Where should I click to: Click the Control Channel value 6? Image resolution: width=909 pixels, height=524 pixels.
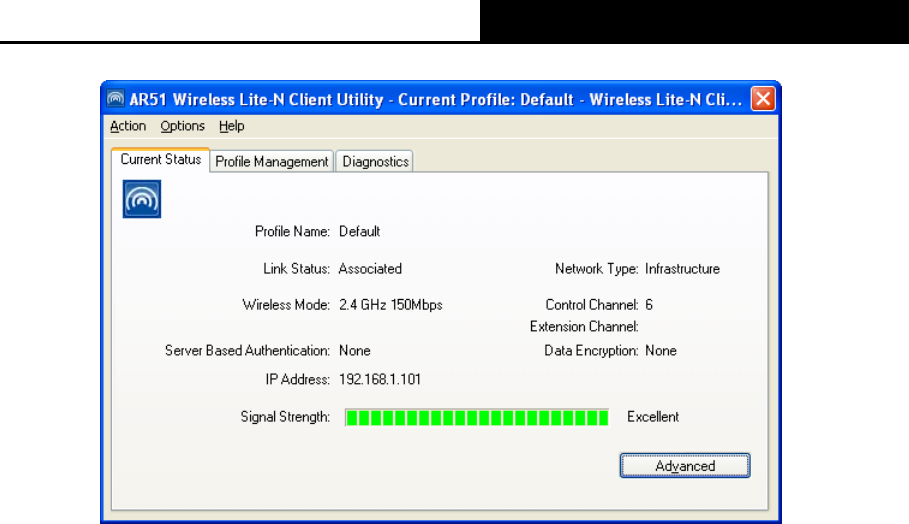tap(649, 305)
